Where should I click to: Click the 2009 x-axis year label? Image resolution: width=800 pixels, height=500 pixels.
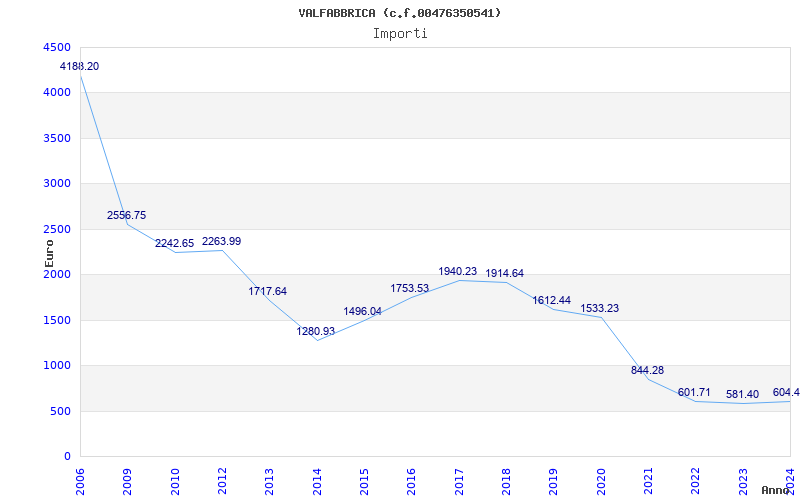coord(127,482)
